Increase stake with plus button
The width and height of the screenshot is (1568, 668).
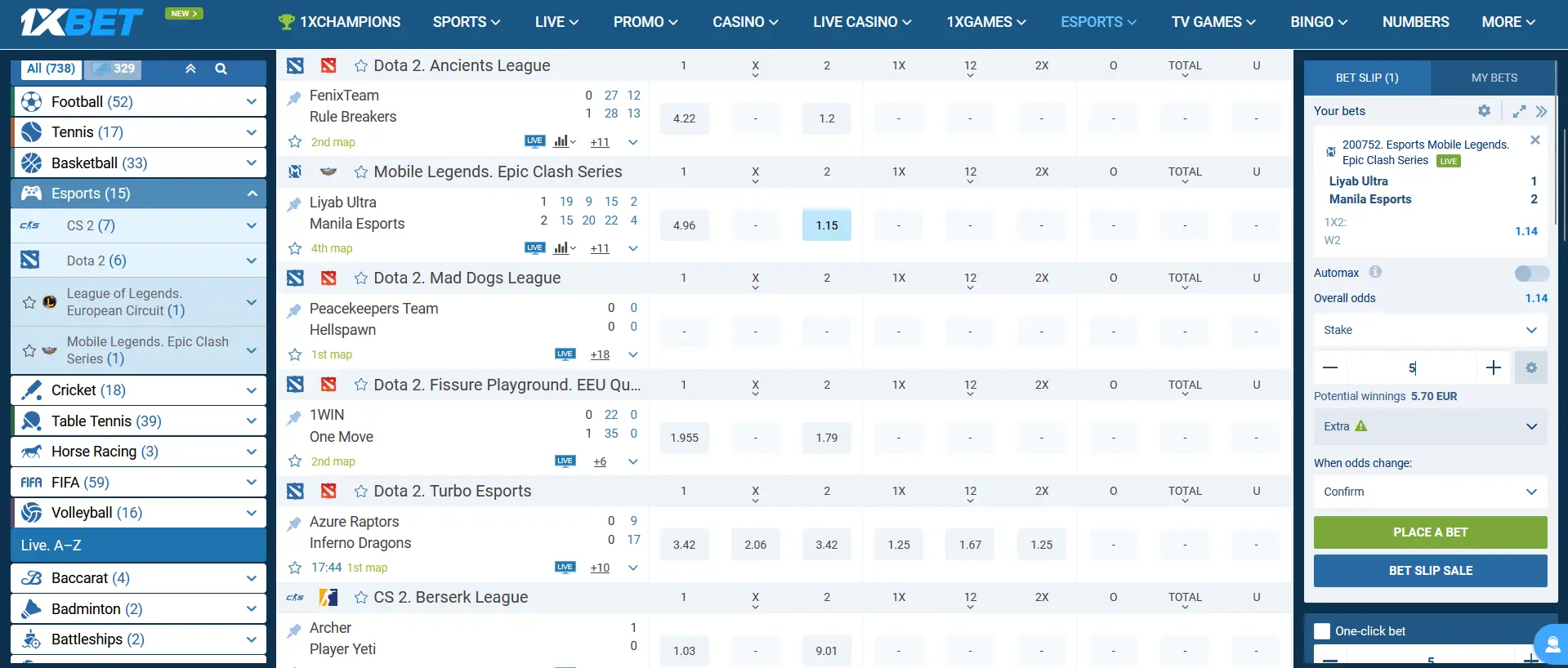(x=1494, y=367)
